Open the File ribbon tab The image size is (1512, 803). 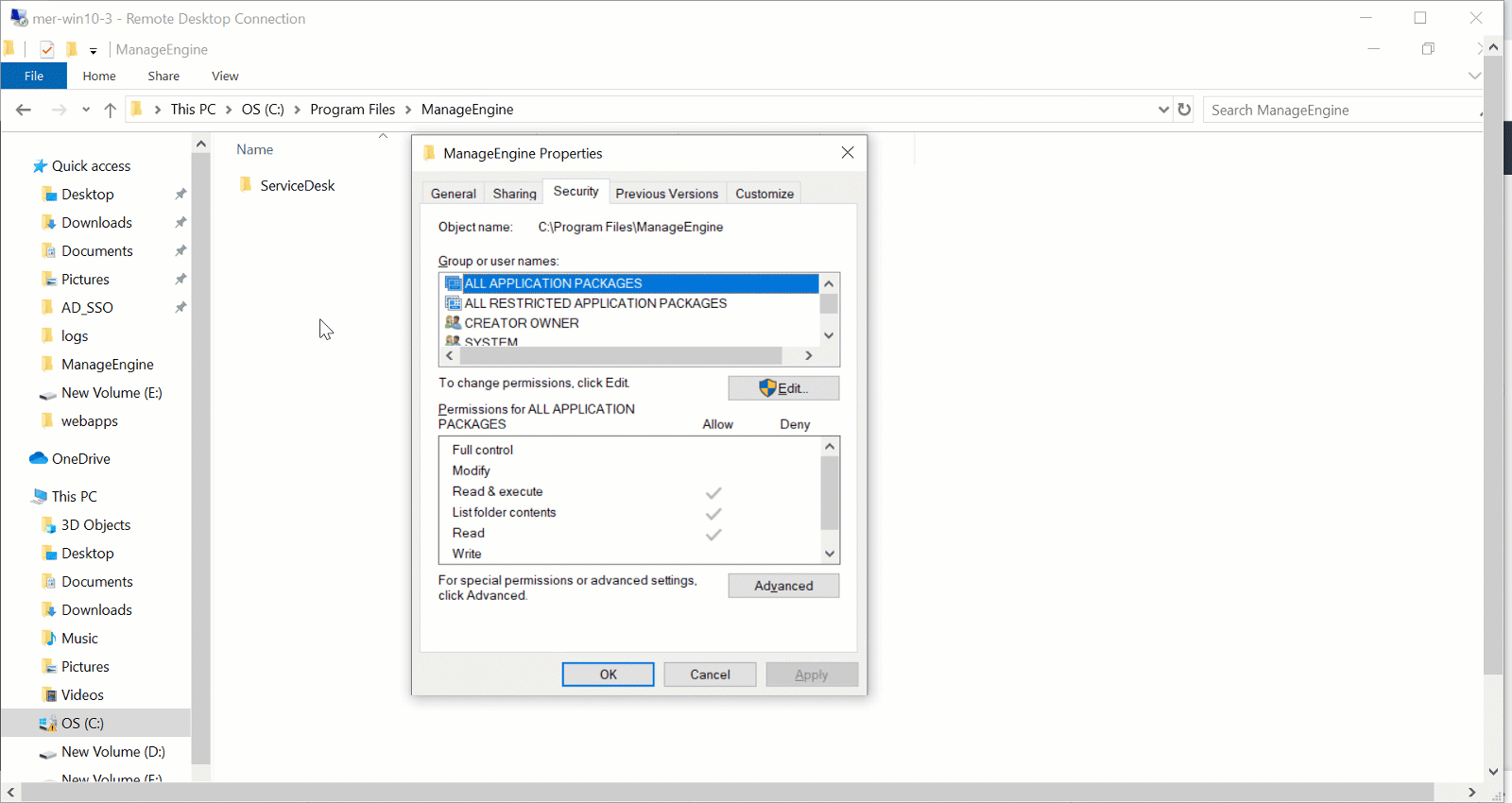34,76
